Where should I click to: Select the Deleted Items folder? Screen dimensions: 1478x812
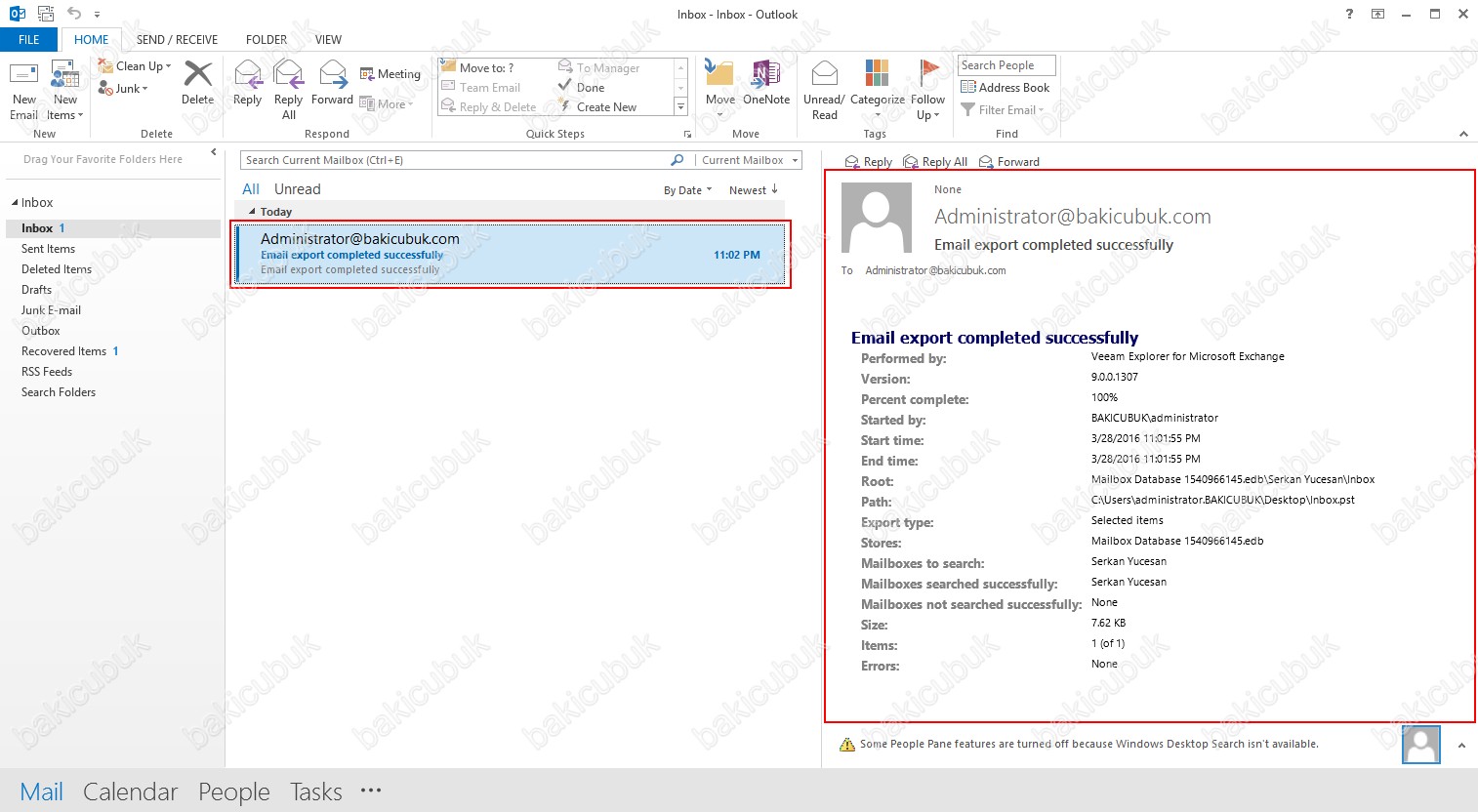(x=57, y=269)
